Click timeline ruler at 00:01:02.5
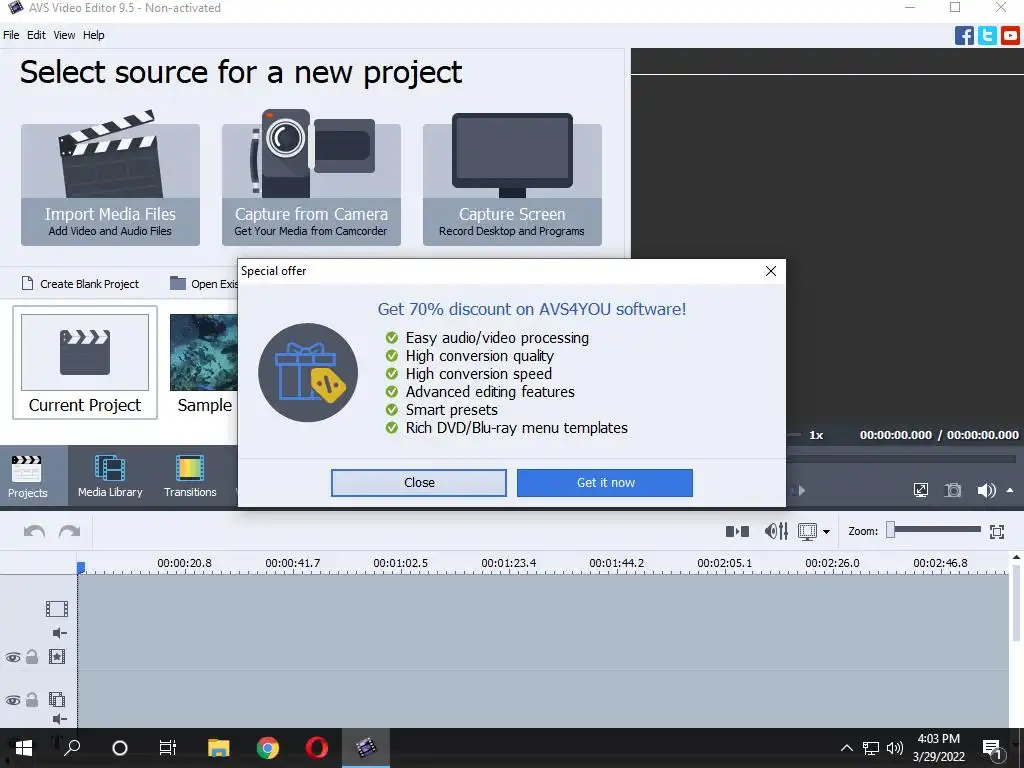 400,563
